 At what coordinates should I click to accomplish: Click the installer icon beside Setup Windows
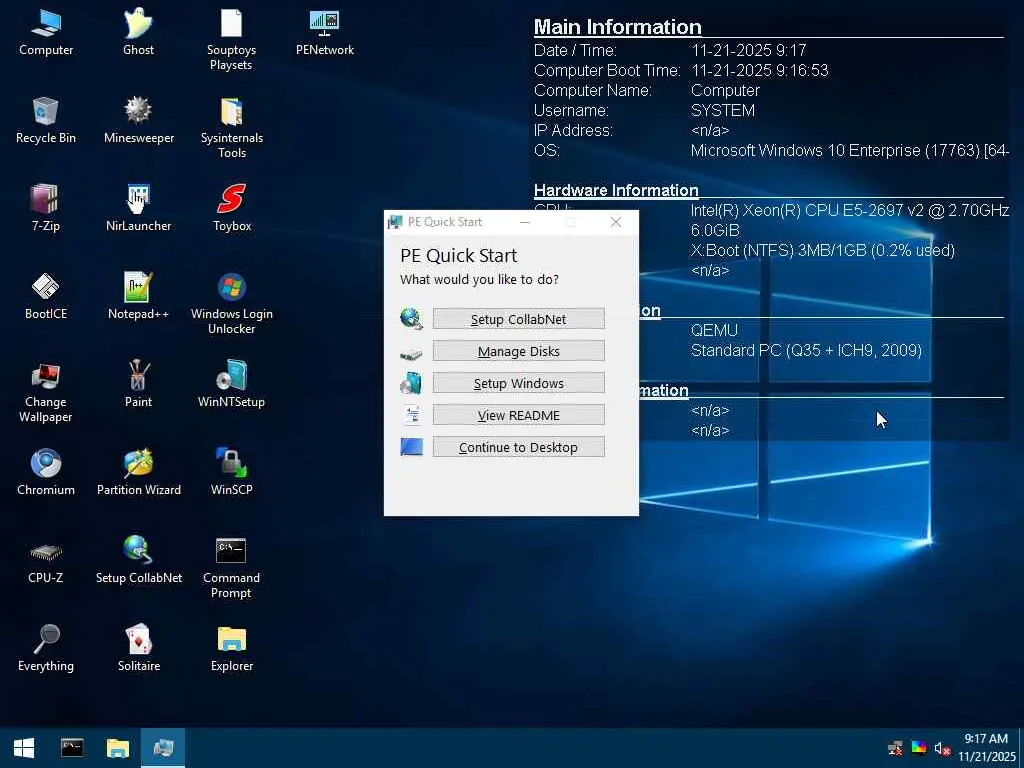pyautogui.click(x=411, y=383)
